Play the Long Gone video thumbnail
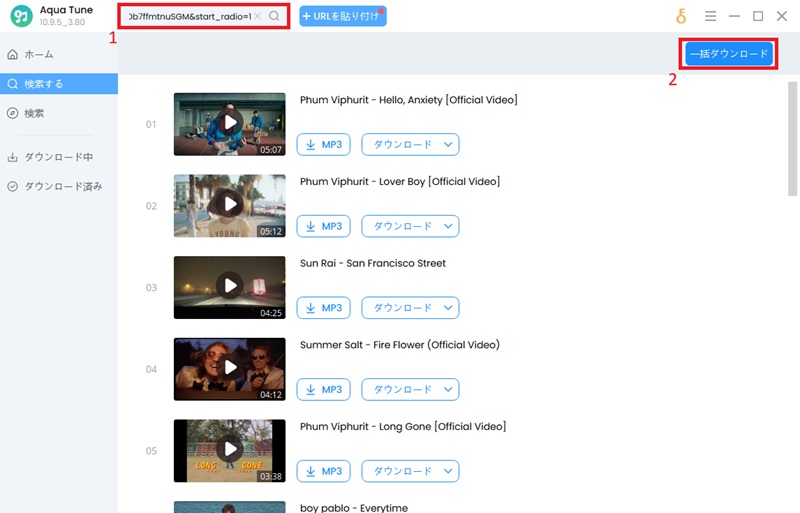 click(x=230, y=451)
